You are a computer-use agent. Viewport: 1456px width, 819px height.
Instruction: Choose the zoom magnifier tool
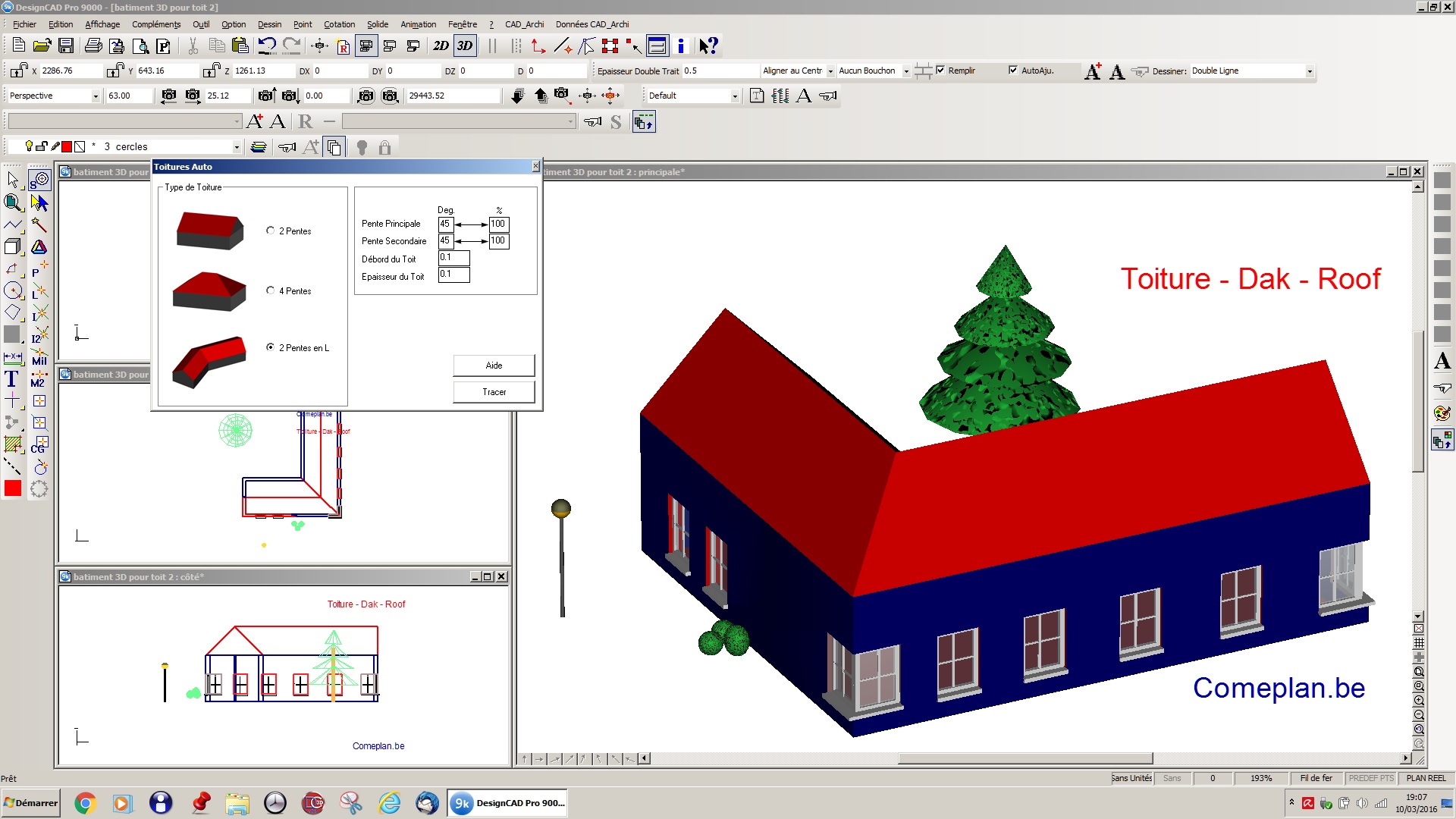point(13,202)
